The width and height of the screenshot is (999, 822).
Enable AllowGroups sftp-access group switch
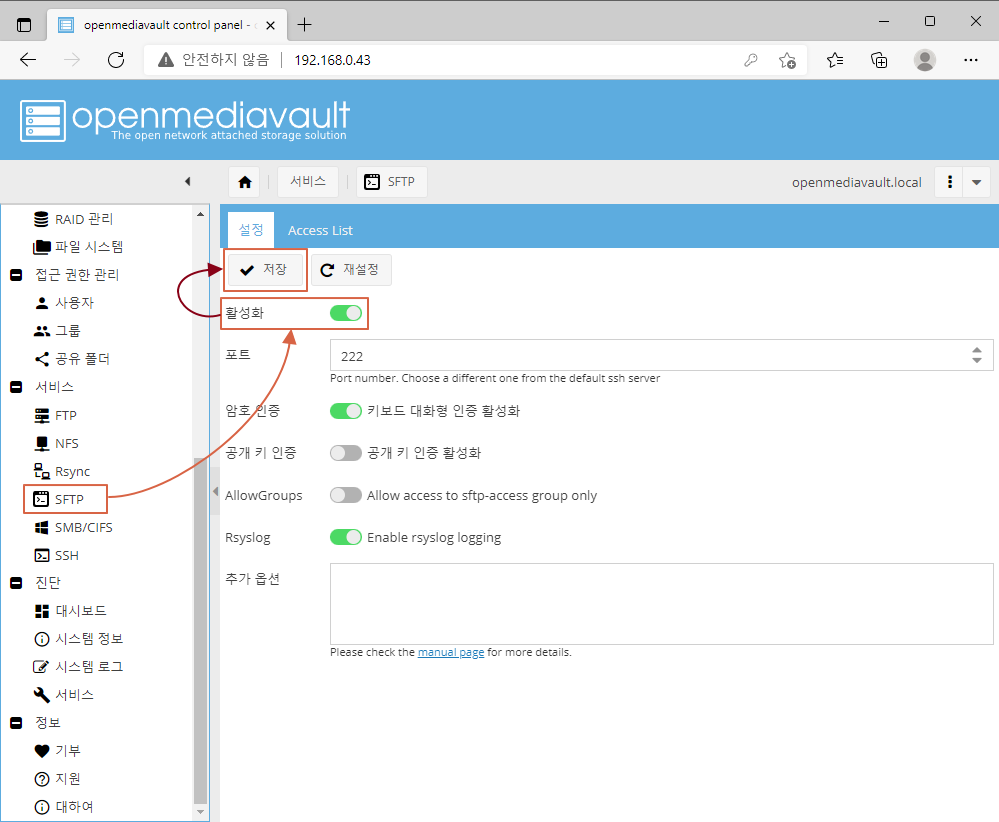(x=346, y=495)
